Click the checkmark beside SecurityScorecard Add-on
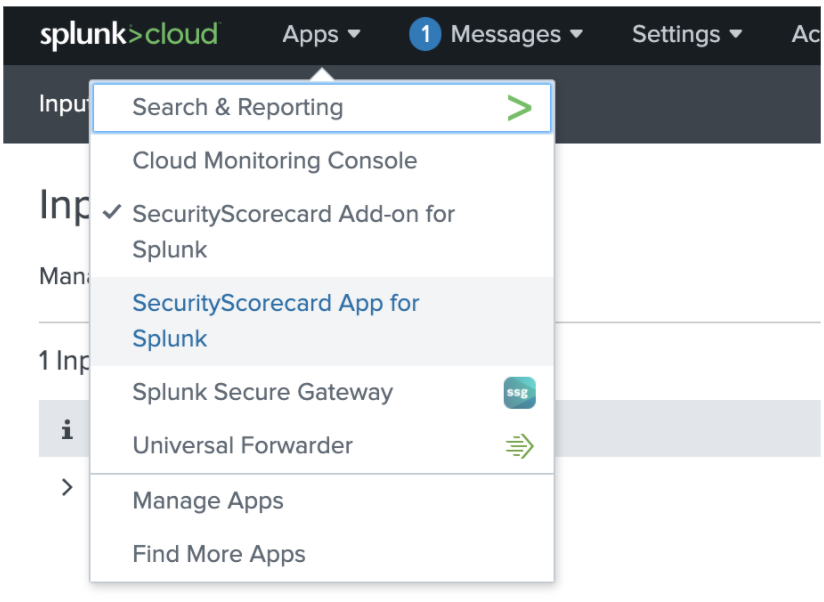This screenshot has height=602, width=824. [112, 212]
